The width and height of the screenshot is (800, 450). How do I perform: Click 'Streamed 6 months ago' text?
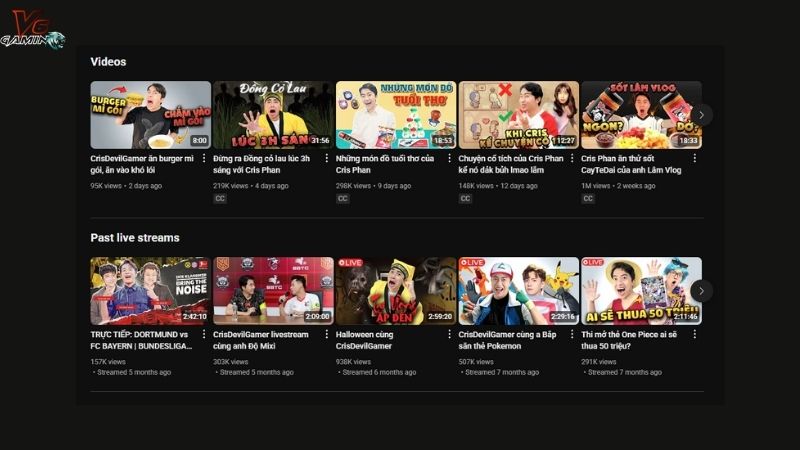(x=379, y=372)
